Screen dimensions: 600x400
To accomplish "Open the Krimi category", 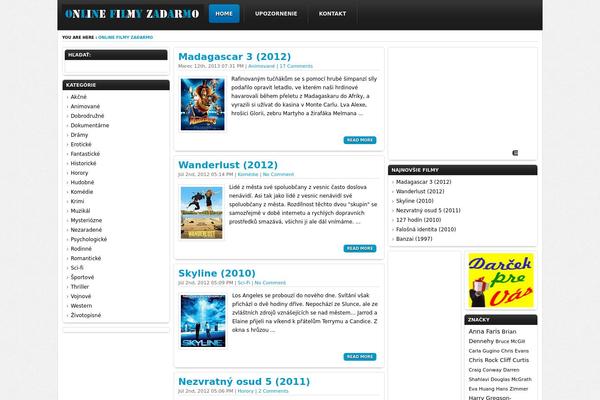I will tap(77, 201).
